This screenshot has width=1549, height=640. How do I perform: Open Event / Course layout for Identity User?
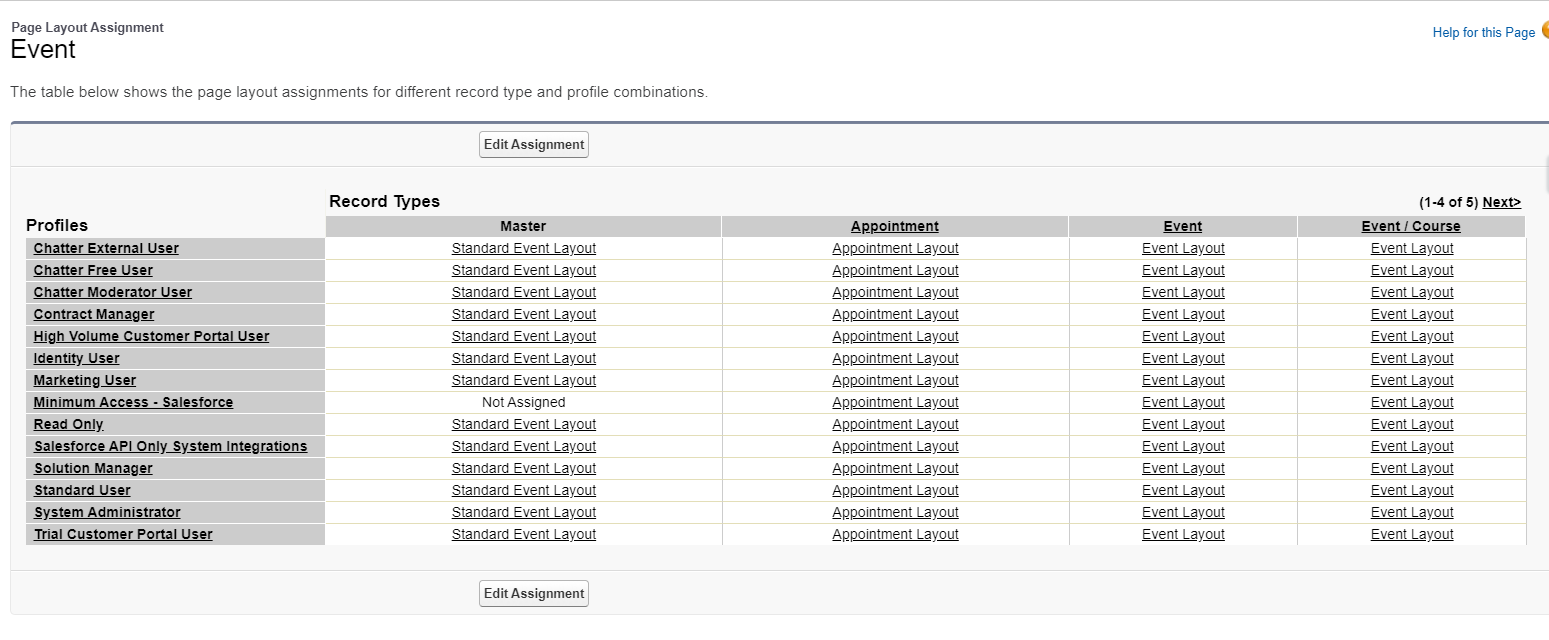1412,359
